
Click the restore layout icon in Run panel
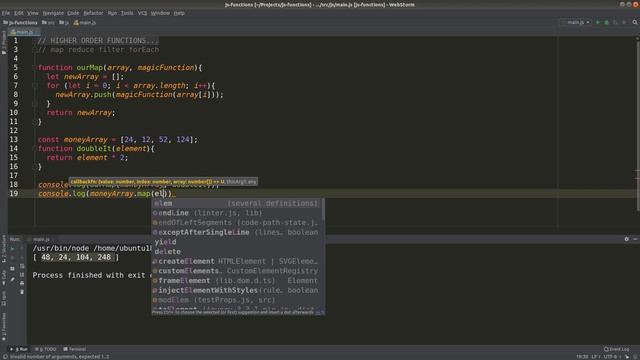12,269
